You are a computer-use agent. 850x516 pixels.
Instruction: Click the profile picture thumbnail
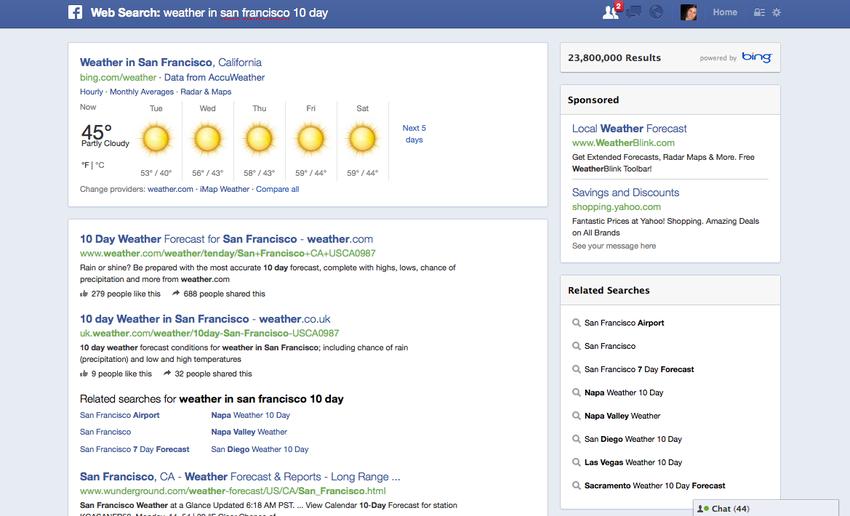coord(689,13)
